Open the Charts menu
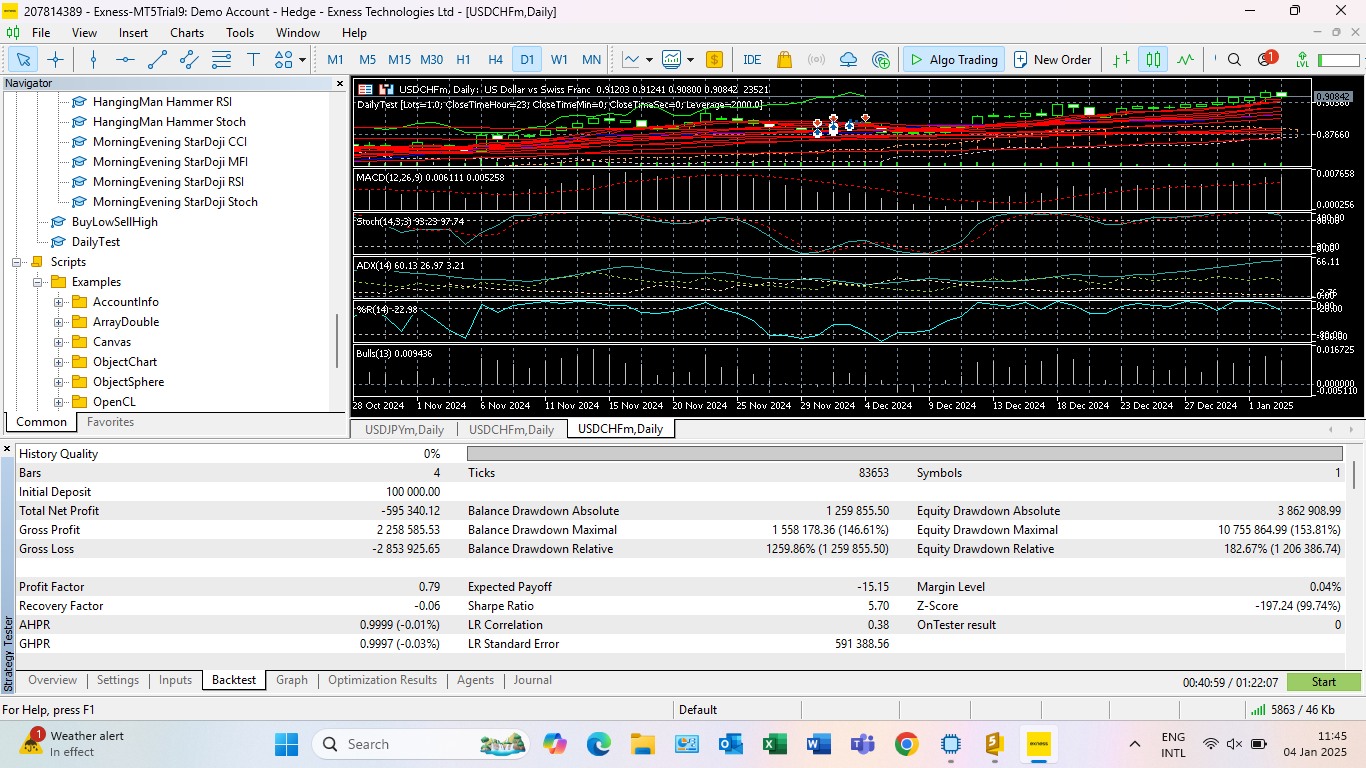 click(187, 33)
